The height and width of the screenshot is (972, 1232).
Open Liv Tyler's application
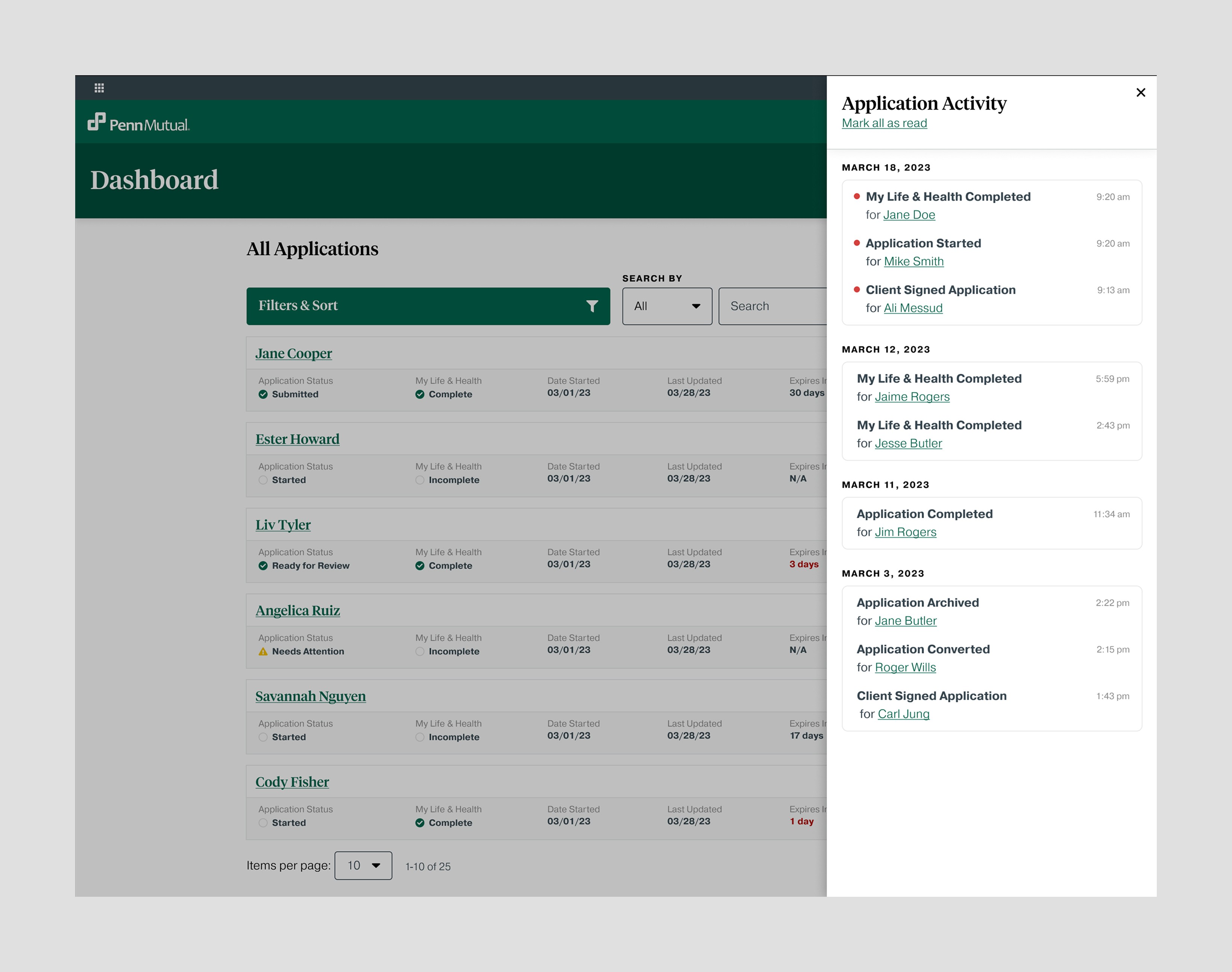tap(283, 525)
